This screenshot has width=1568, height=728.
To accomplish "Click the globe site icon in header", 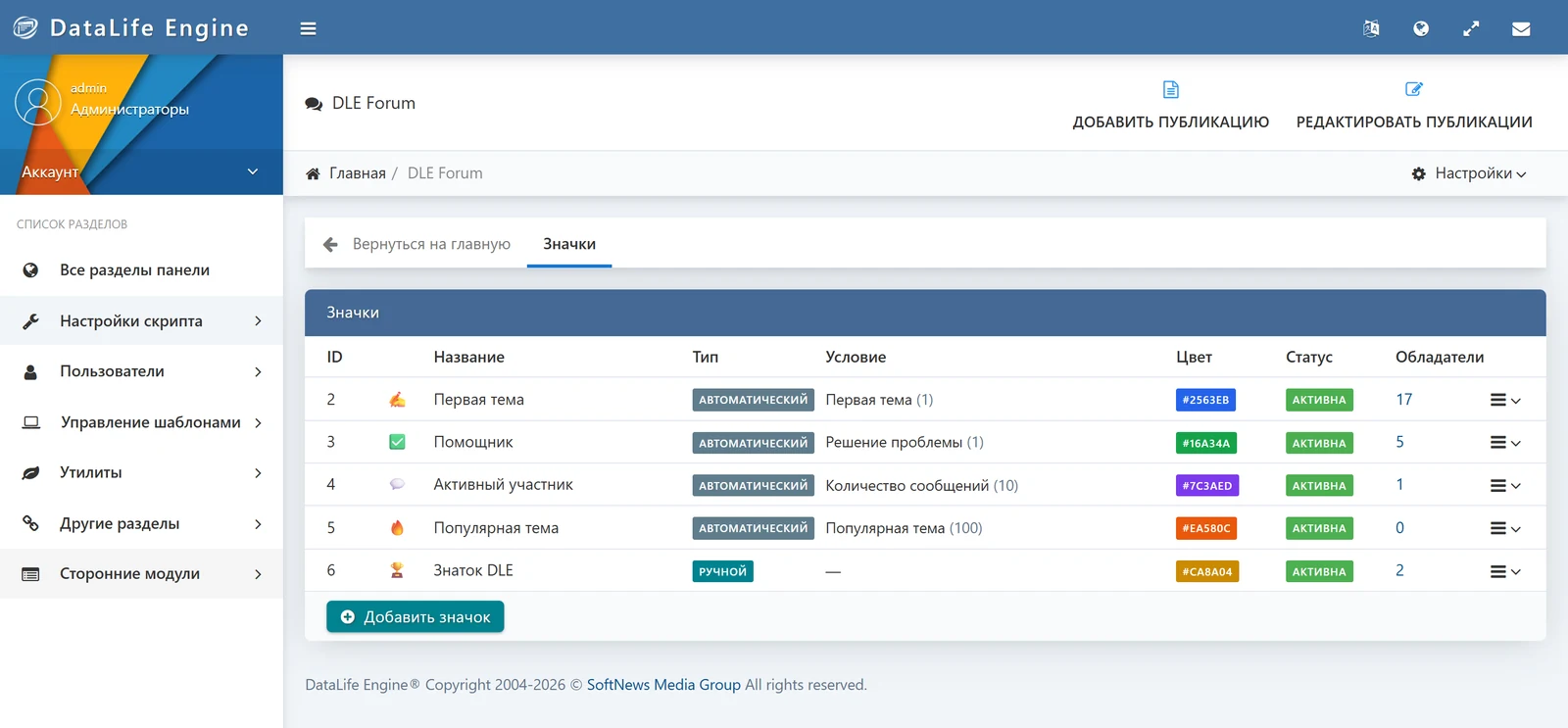I will click(1421, 28).
